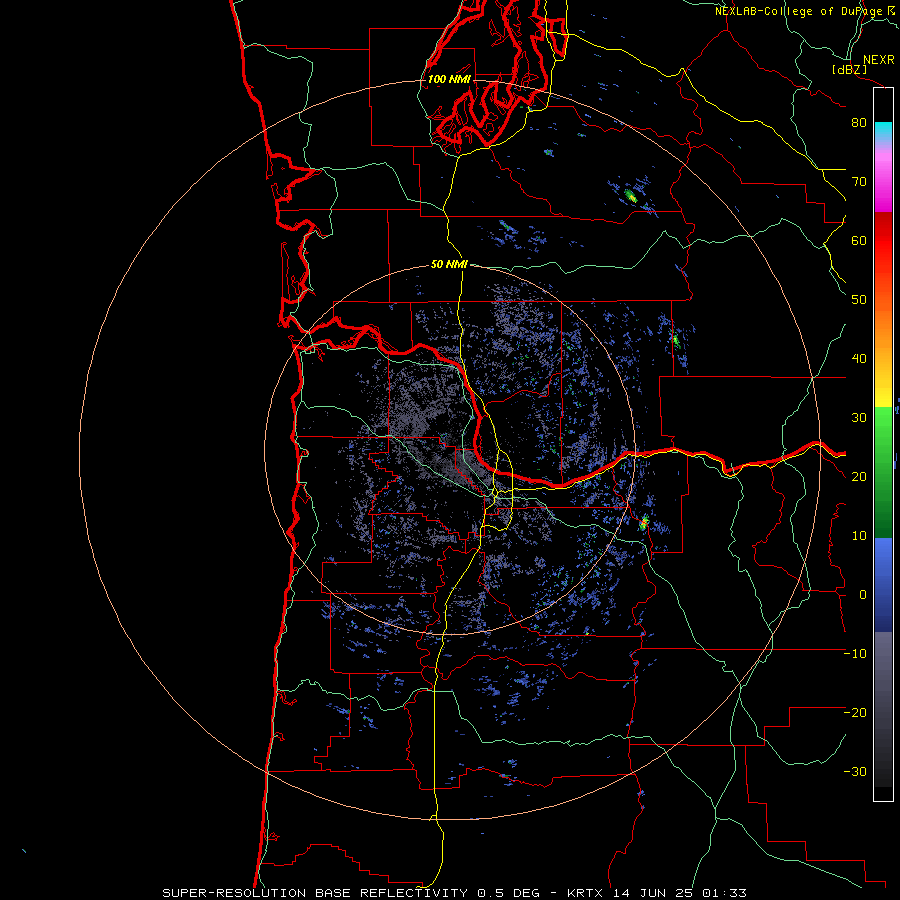The image size is (900, 900).
Task: Click the 0 value on dBZ scale
Action: (862, 595)
